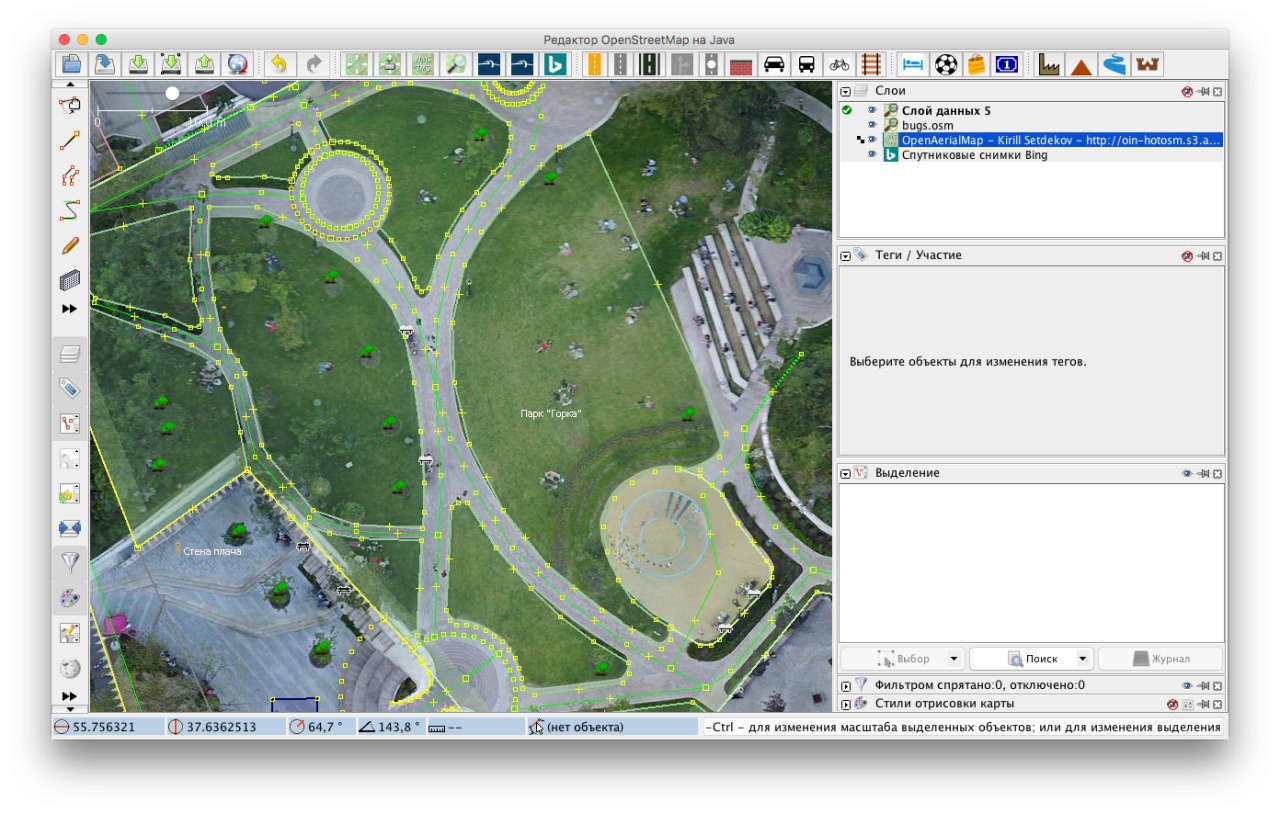The width and height of the screenshot is (1280, 813).
Task: Select the OpenAerialMap Kirill Setdekov layer
Action: (1030, 140)
